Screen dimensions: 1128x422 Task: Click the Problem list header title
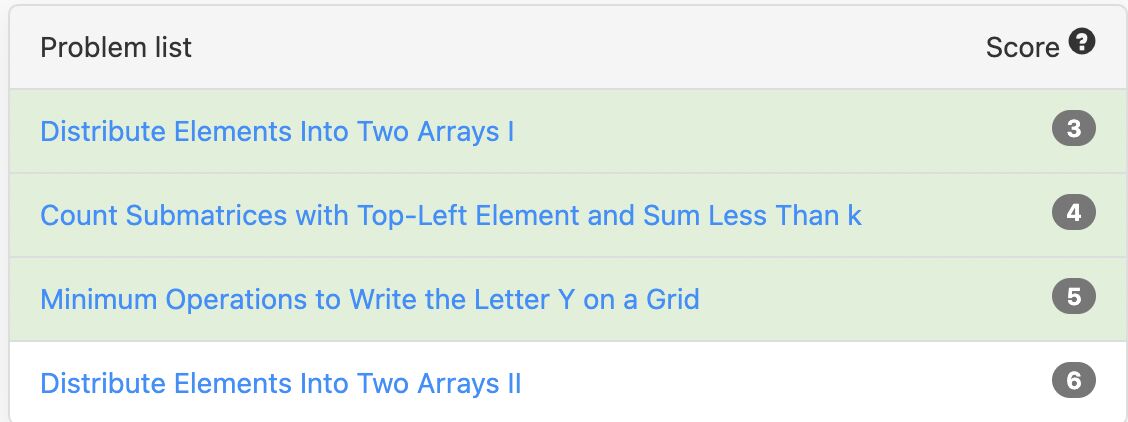[x=116, y=48]
